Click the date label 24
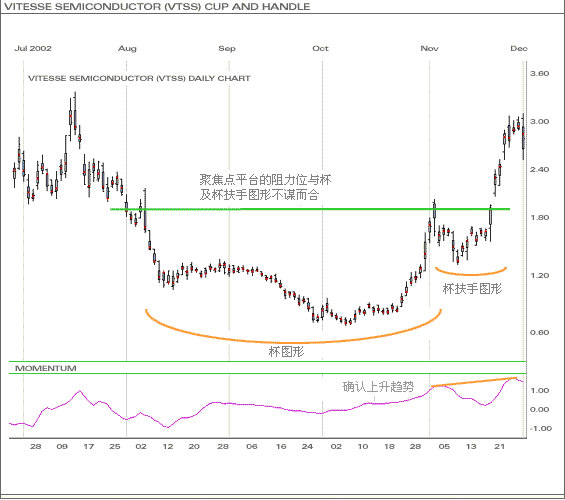 click(x=307, y=447)
